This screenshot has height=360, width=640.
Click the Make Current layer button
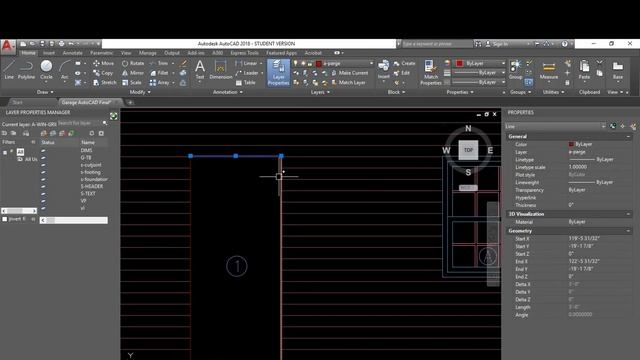tap(349, 73)
